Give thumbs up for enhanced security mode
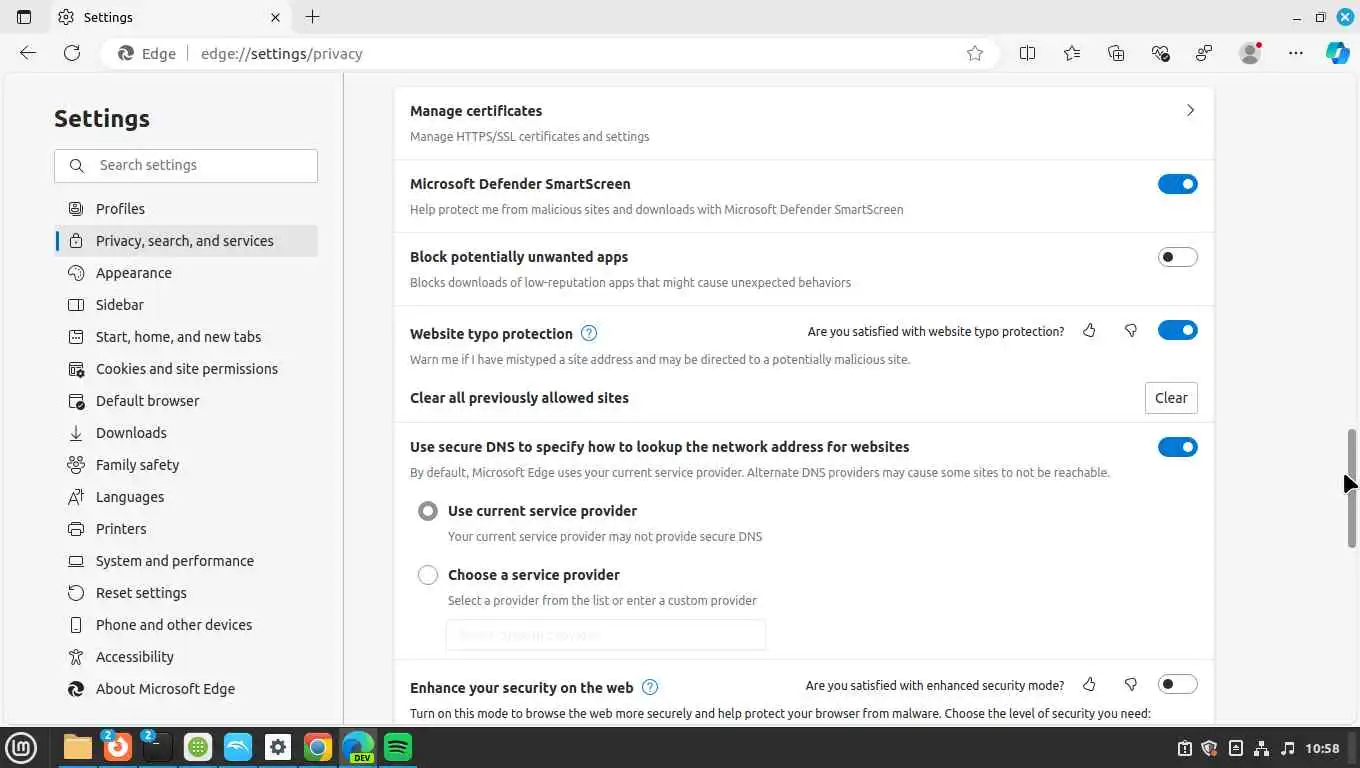Screen dimensions: 1360x768 click(1089, 684)
